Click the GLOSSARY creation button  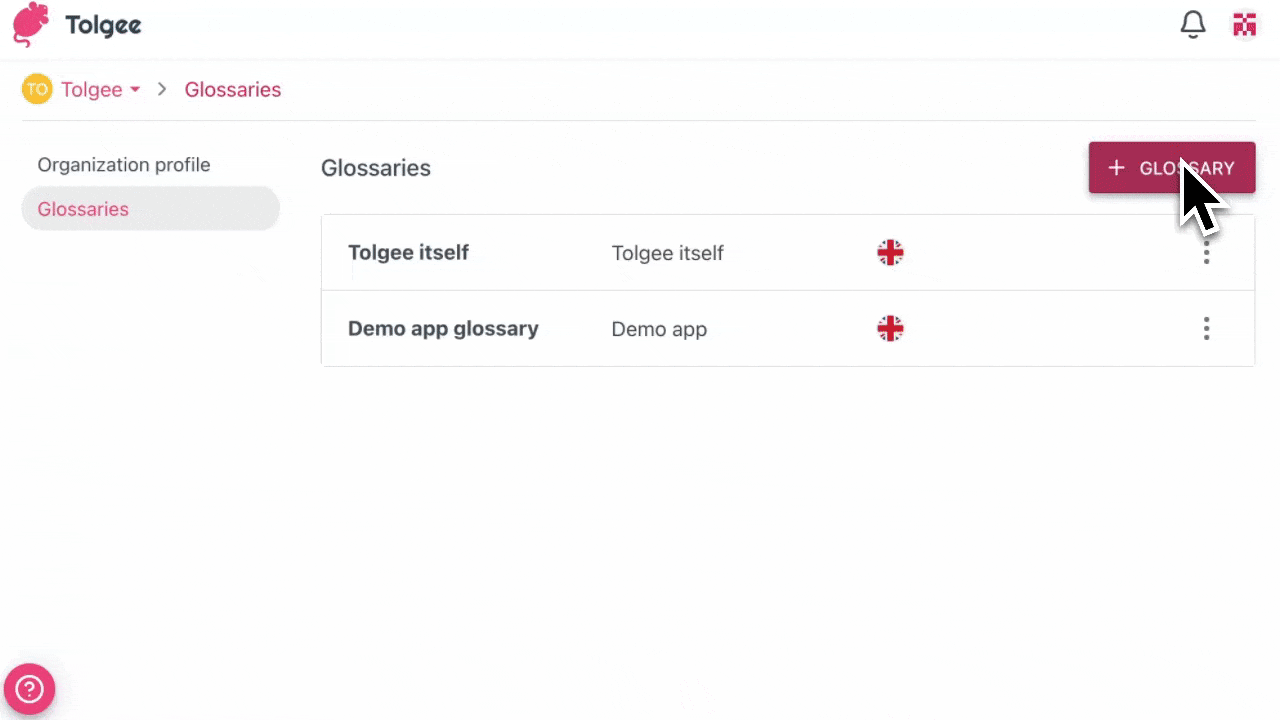[x=1171, y=168]
